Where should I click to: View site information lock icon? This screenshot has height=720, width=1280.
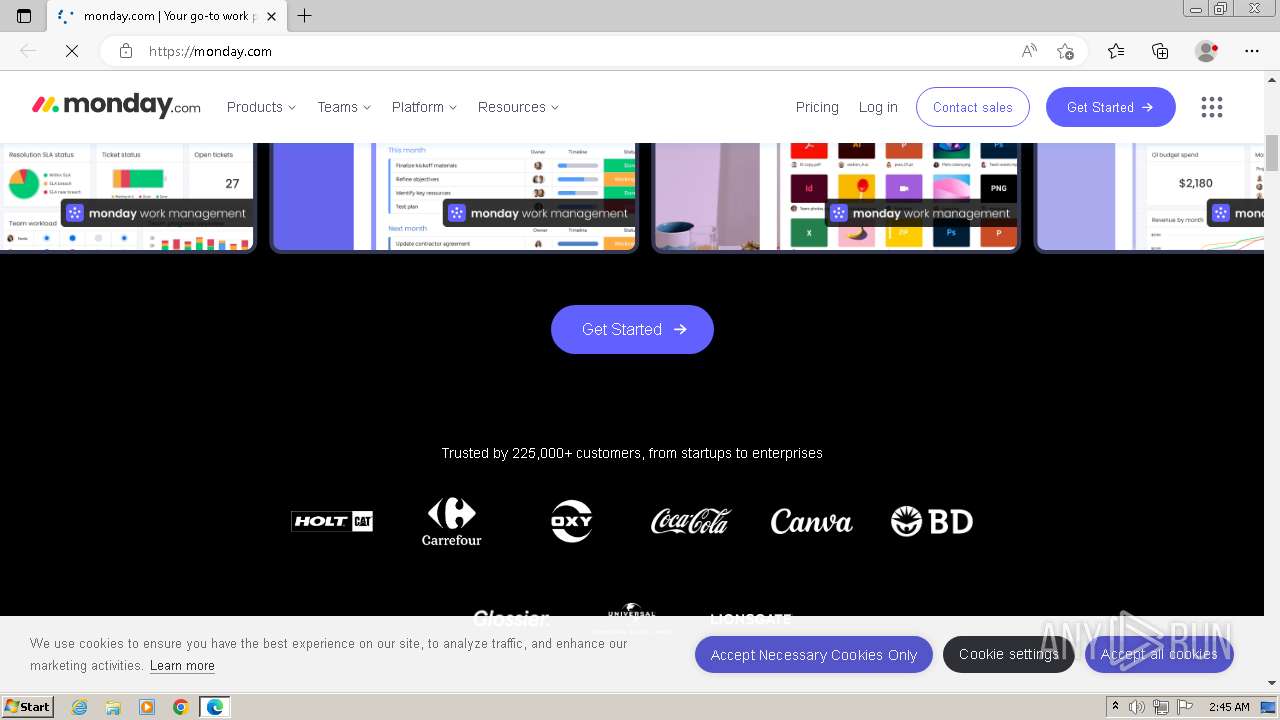[126, 51]
